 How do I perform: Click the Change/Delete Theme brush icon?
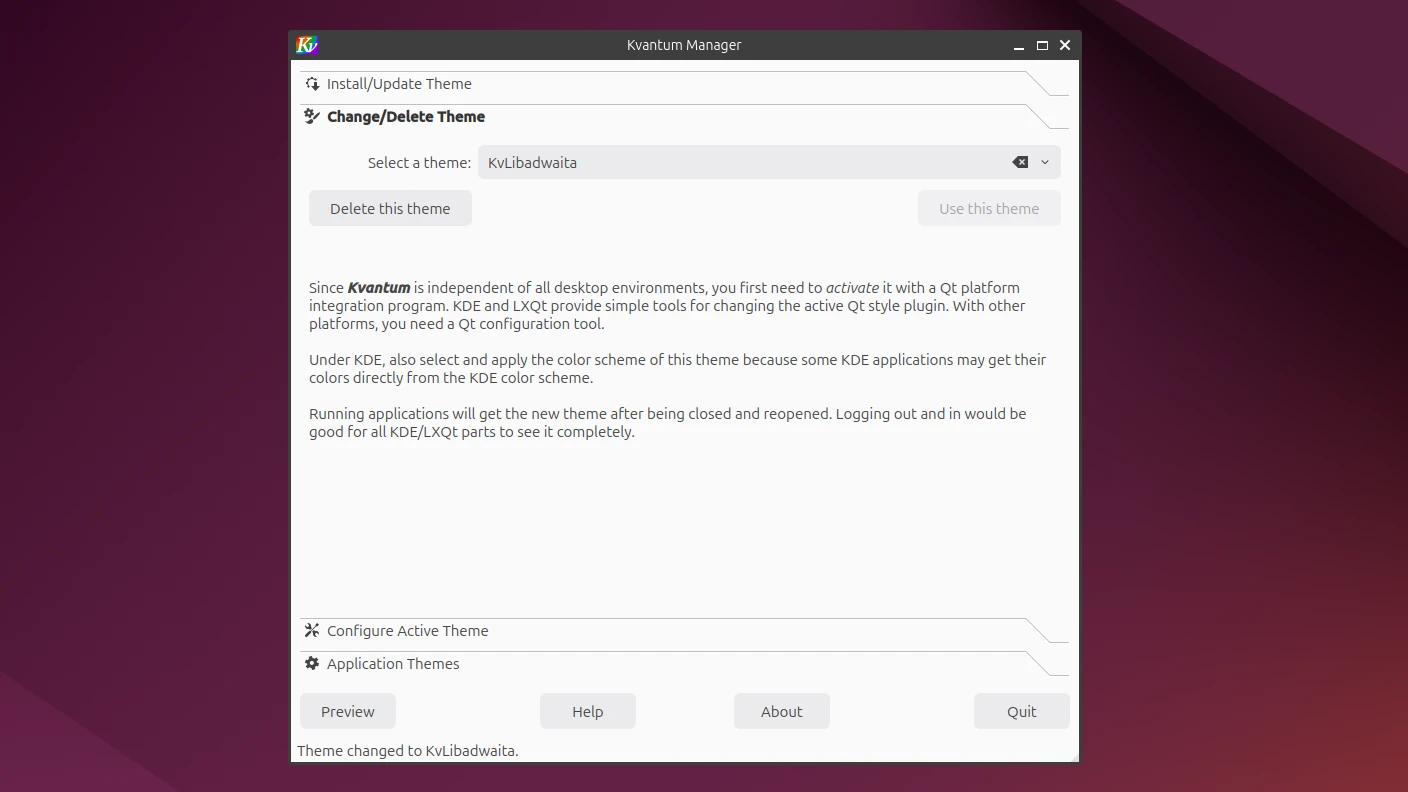[x=312, y=117]
